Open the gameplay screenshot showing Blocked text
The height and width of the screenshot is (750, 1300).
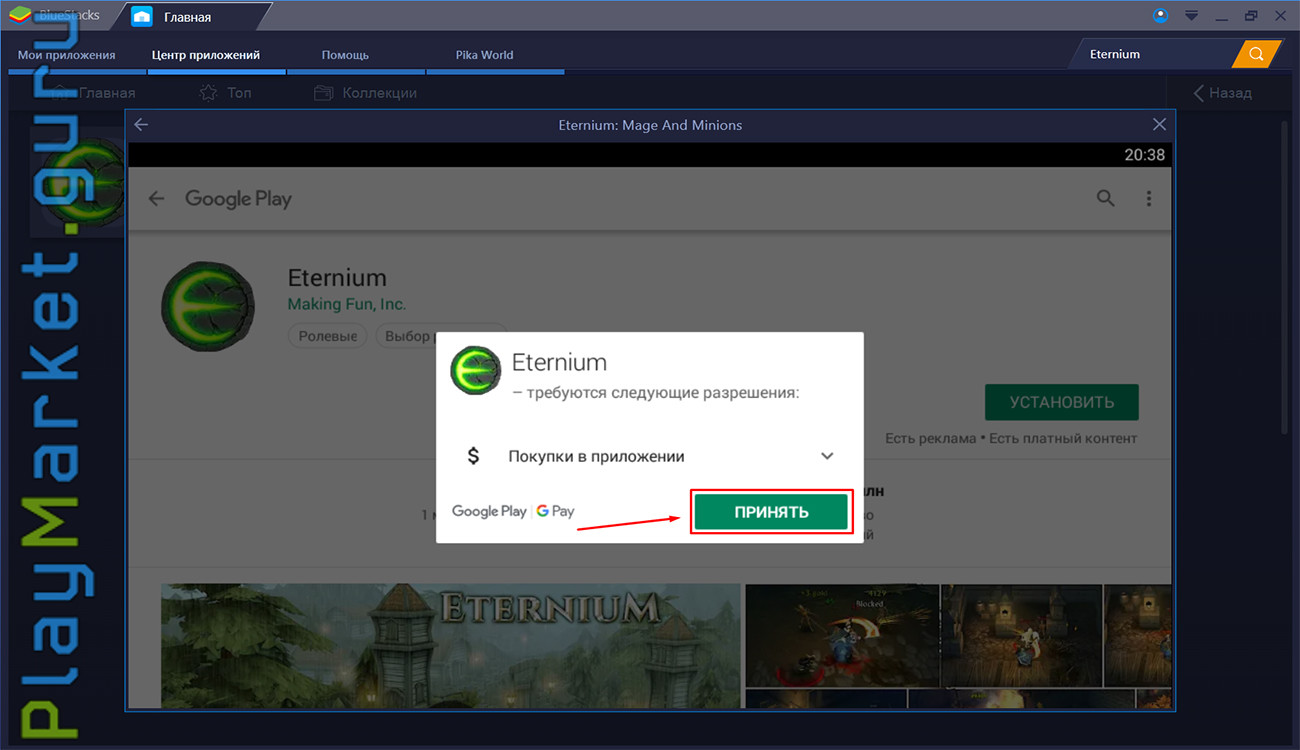coord(842,634)
